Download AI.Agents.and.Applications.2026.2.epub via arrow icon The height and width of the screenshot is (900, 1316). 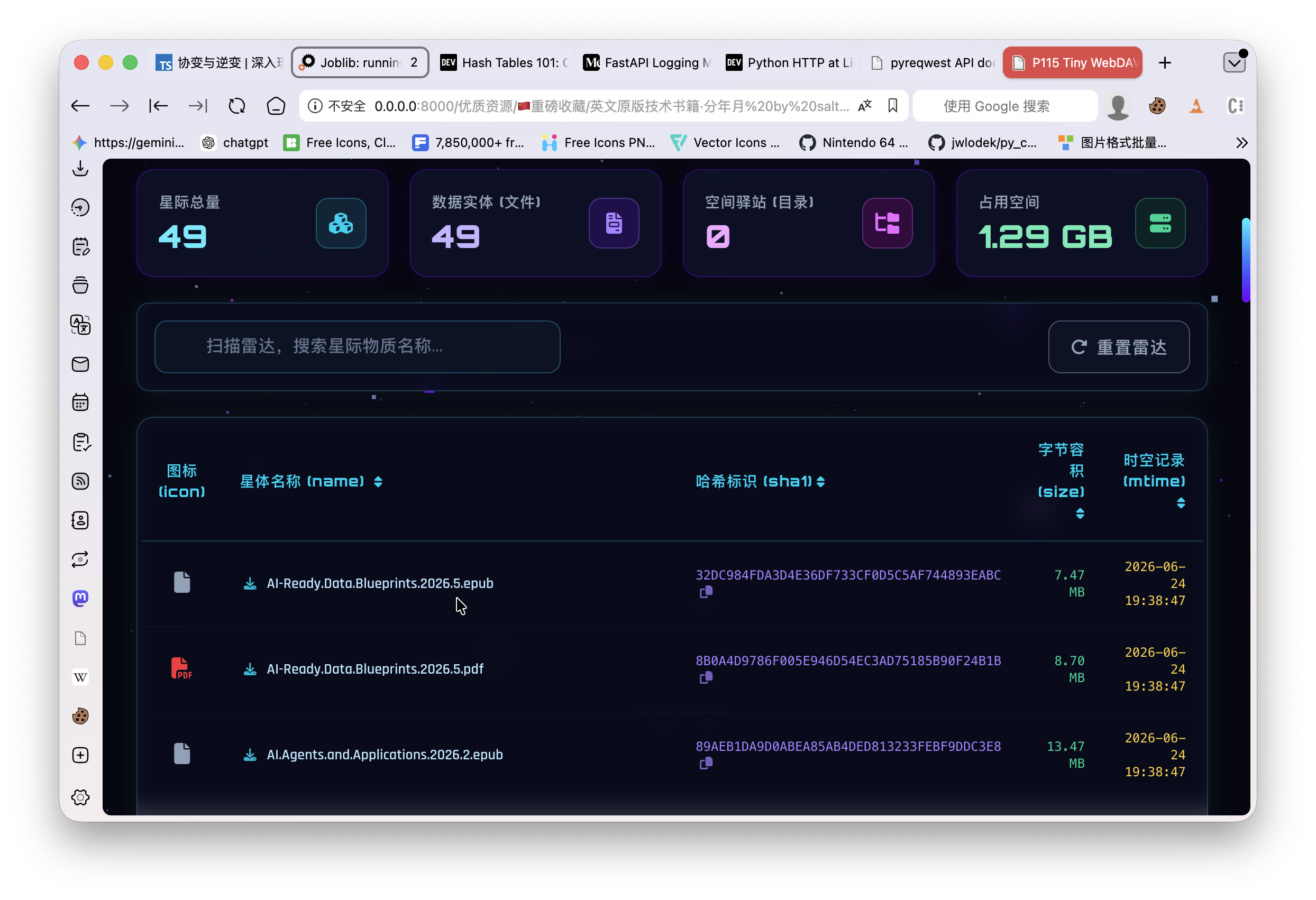(x=250, y=755)
